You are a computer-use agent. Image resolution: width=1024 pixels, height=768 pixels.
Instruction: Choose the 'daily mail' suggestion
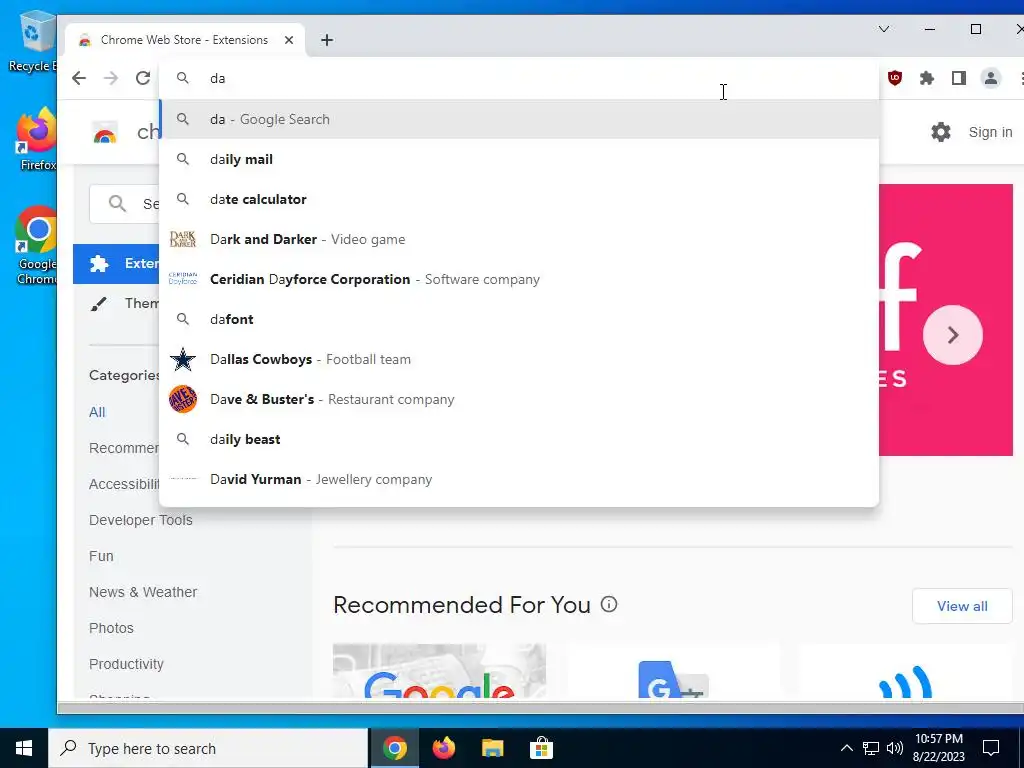519,159
